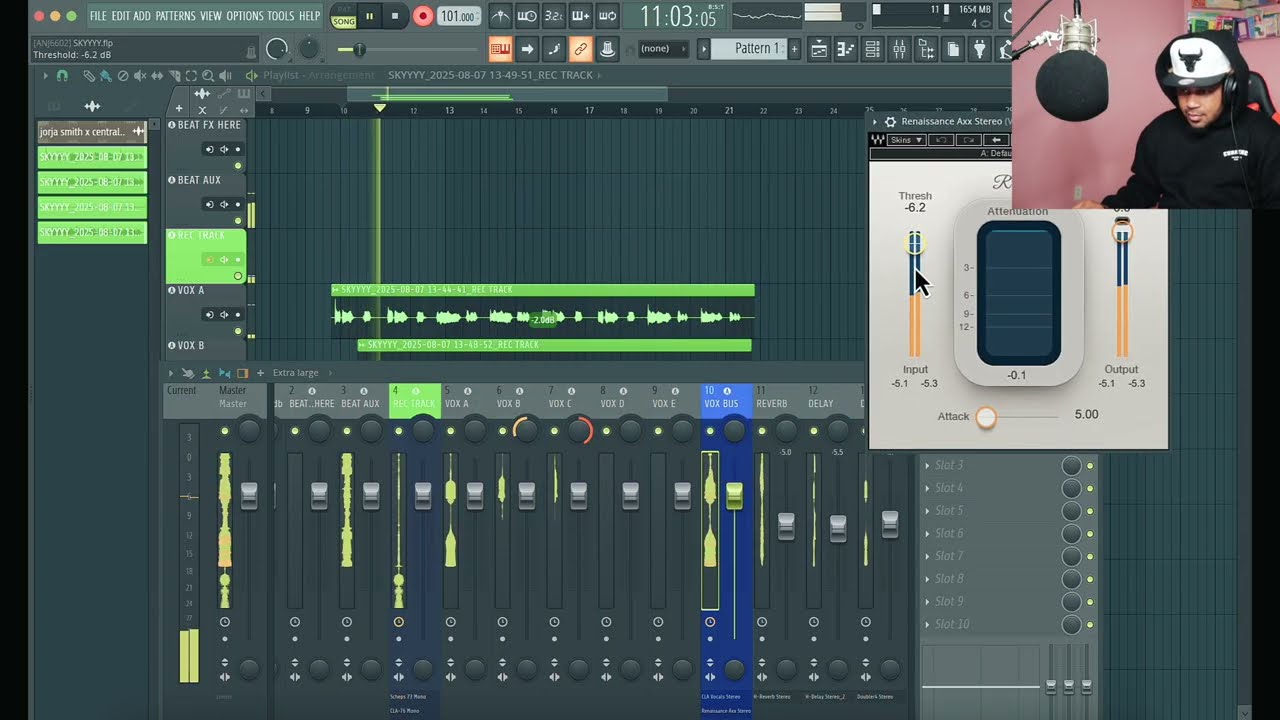Open the Extra large mixer layout selector
The height and width of the screenshot is (720, 1280).
click(x=295, y=373)
